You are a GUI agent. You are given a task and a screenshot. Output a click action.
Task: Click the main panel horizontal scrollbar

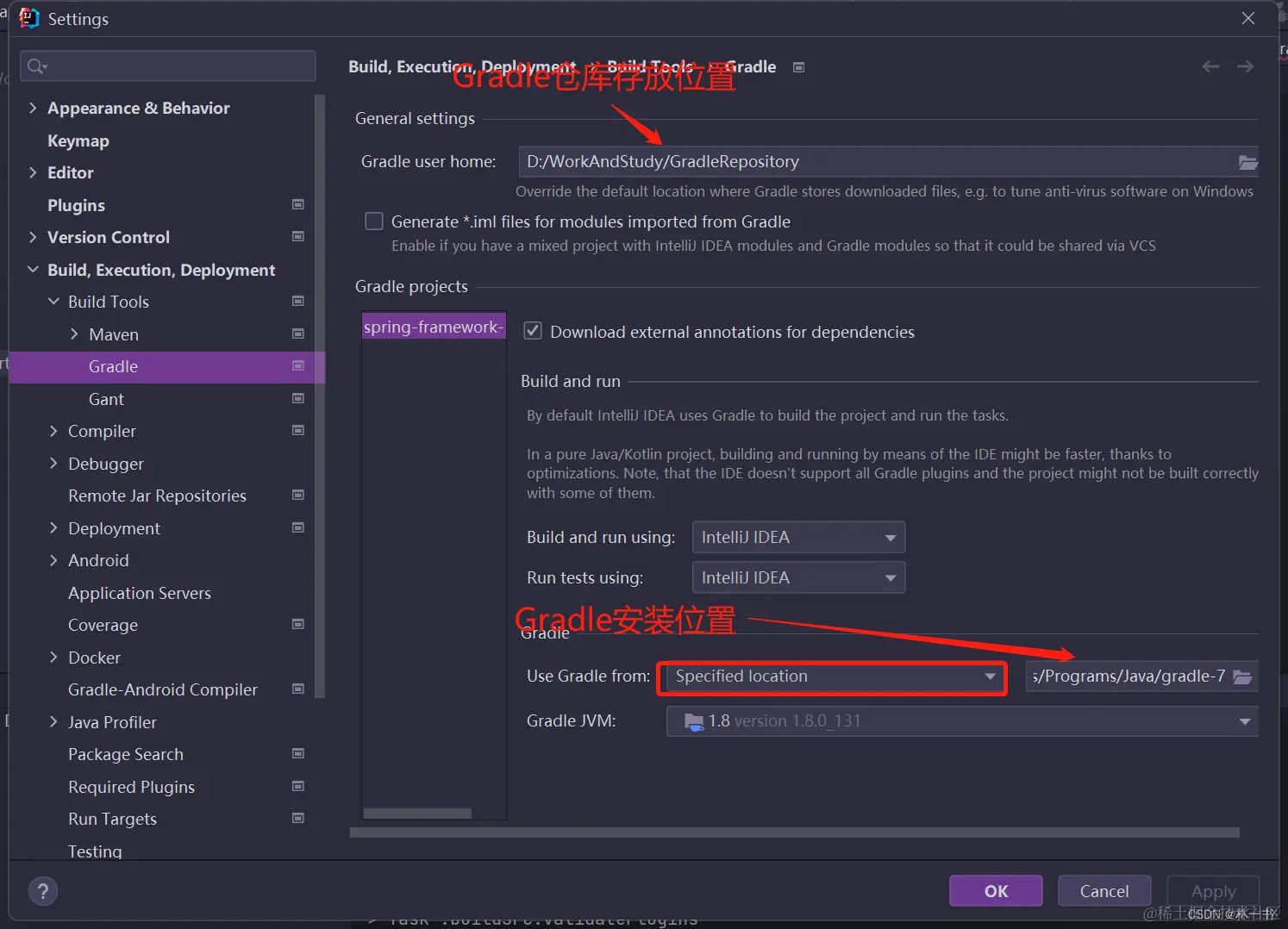tap(795, 832)
